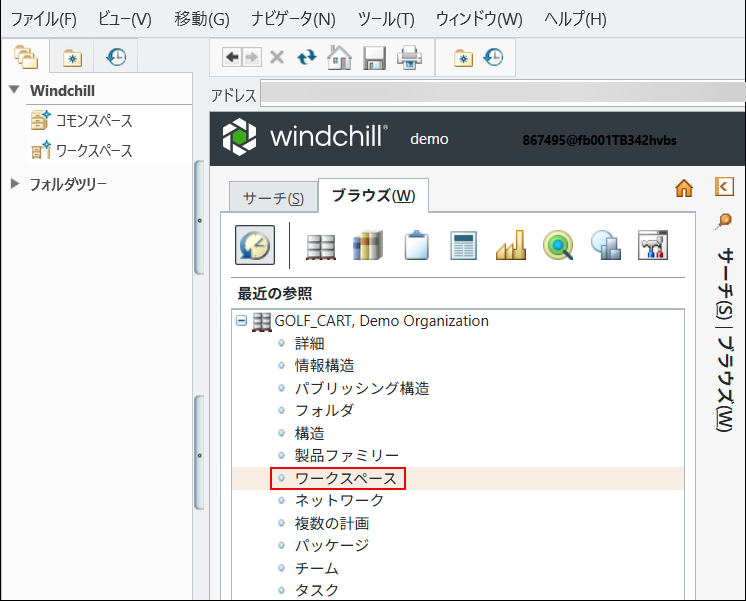Open the 複数の計画 link

point(332,523)
